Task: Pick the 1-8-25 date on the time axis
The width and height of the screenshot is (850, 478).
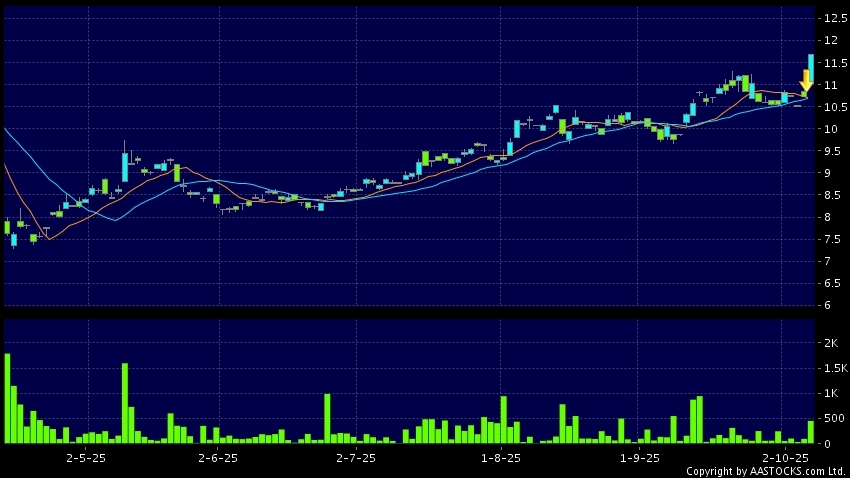Action: click(x=501, y=458)
